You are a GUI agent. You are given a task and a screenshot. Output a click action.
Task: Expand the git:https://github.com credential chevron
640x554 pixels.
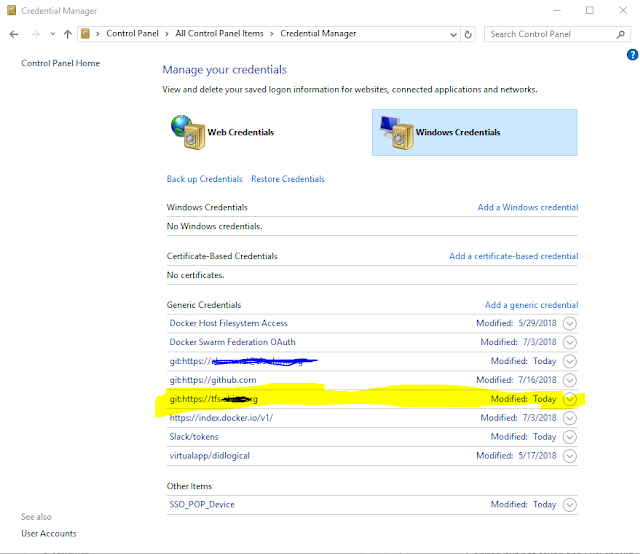569,380
